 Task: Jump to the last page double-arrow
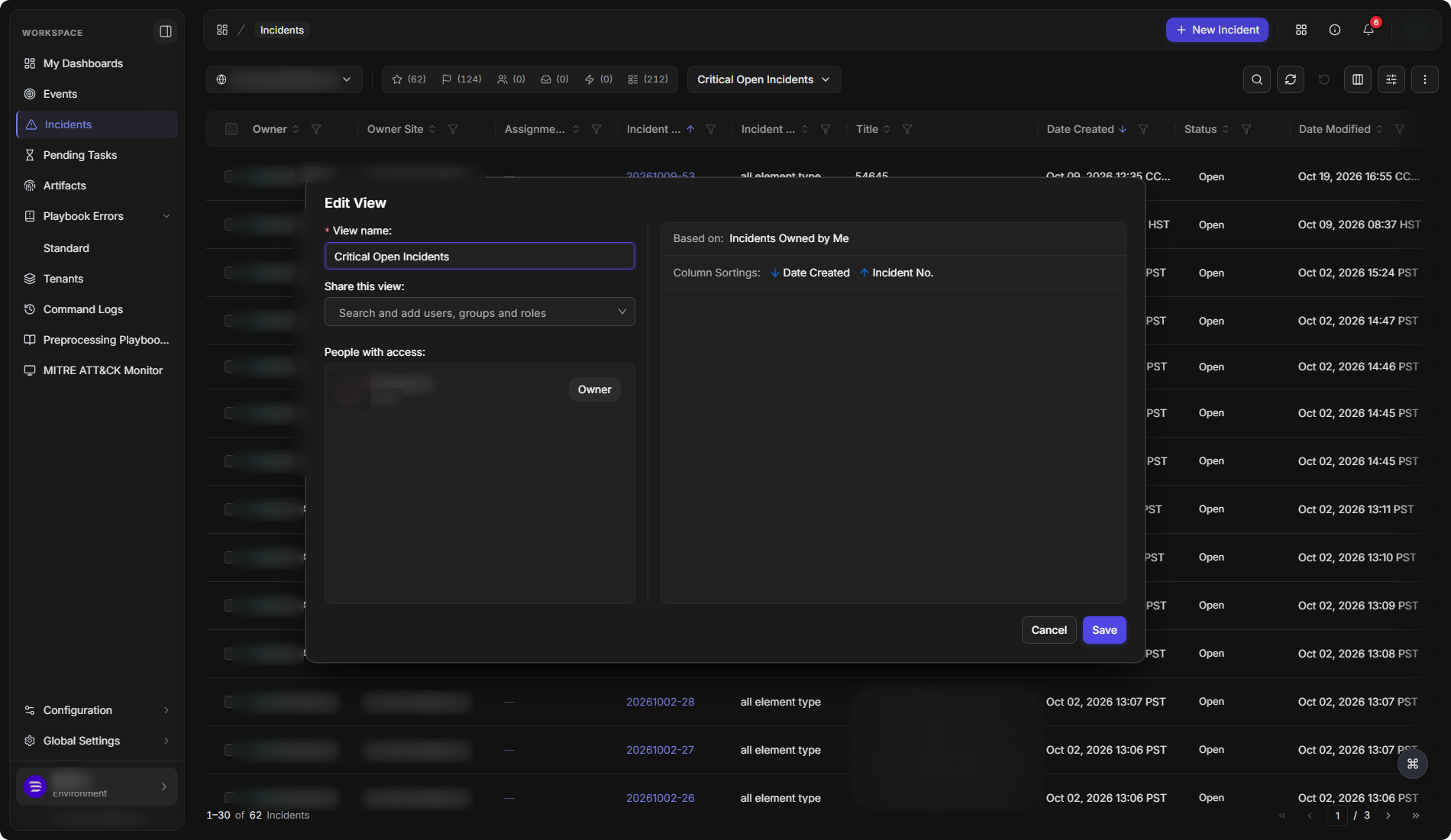click(1416, 816)
